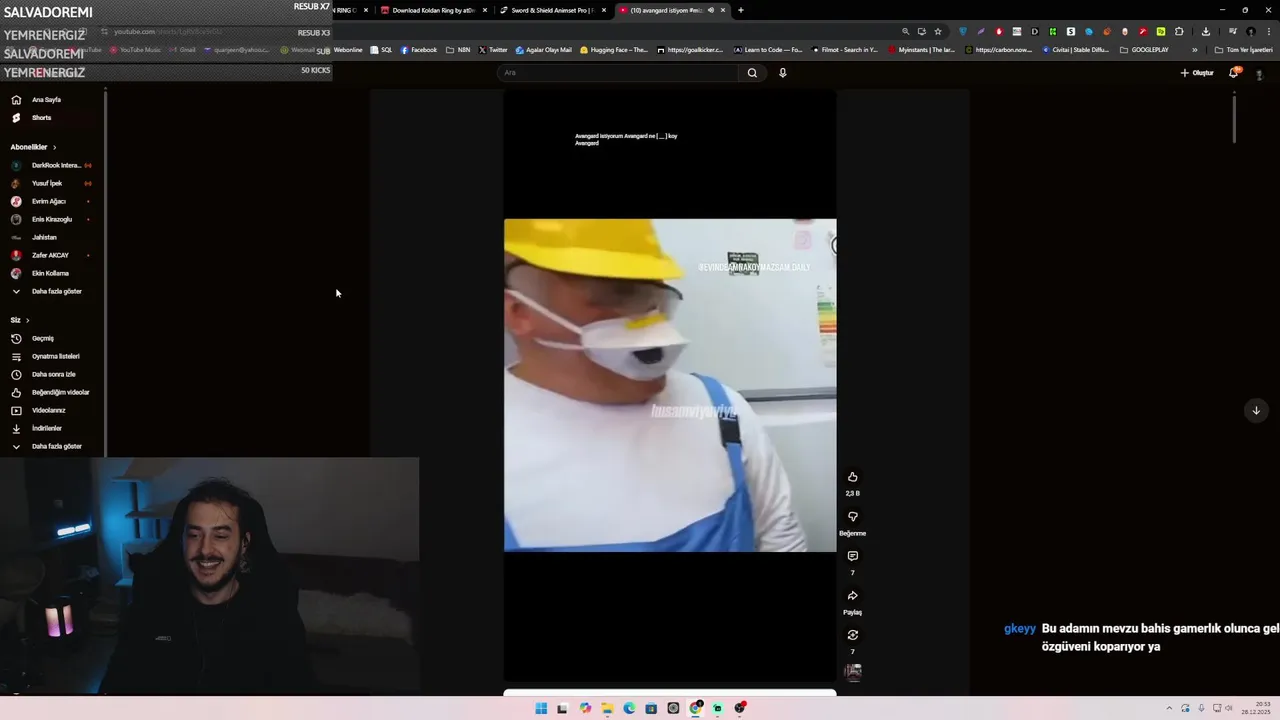Expand Daha fazla göster under İndirilenler
This screenshot has height=720, width=1280.
click(52, 446)
